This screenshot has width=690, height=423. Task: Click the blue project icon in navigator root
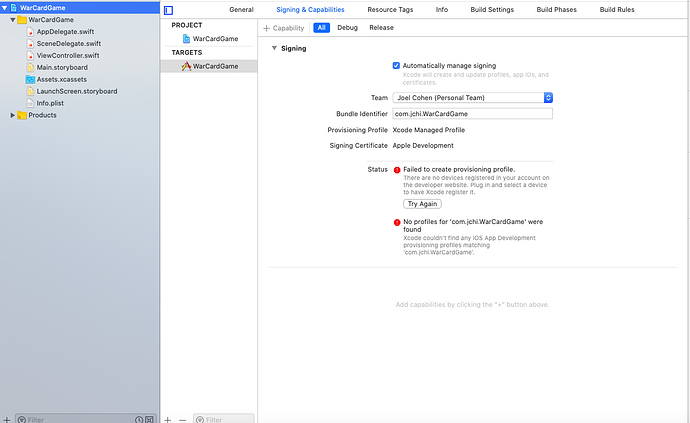14,7
